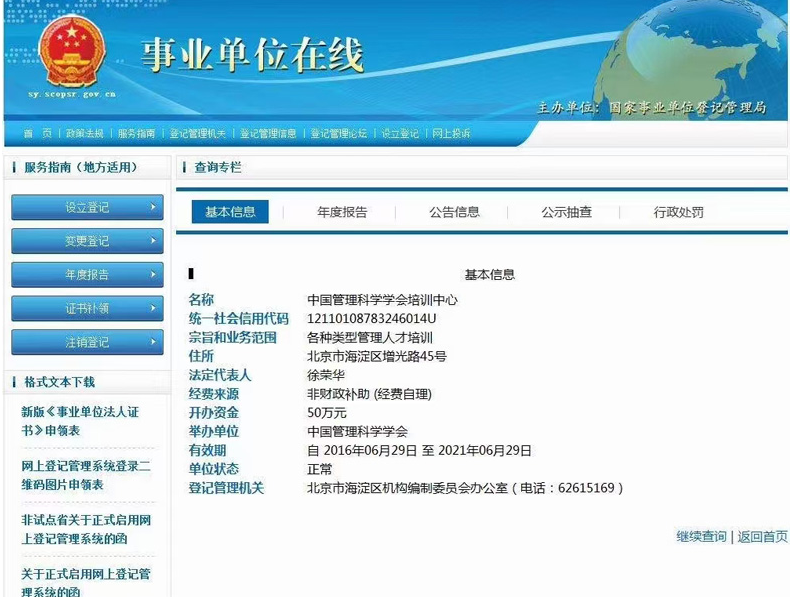The width and height of the screenshot is (790, 597).
Task: Click the national emblem logo
Action: (x=72, y=51)
